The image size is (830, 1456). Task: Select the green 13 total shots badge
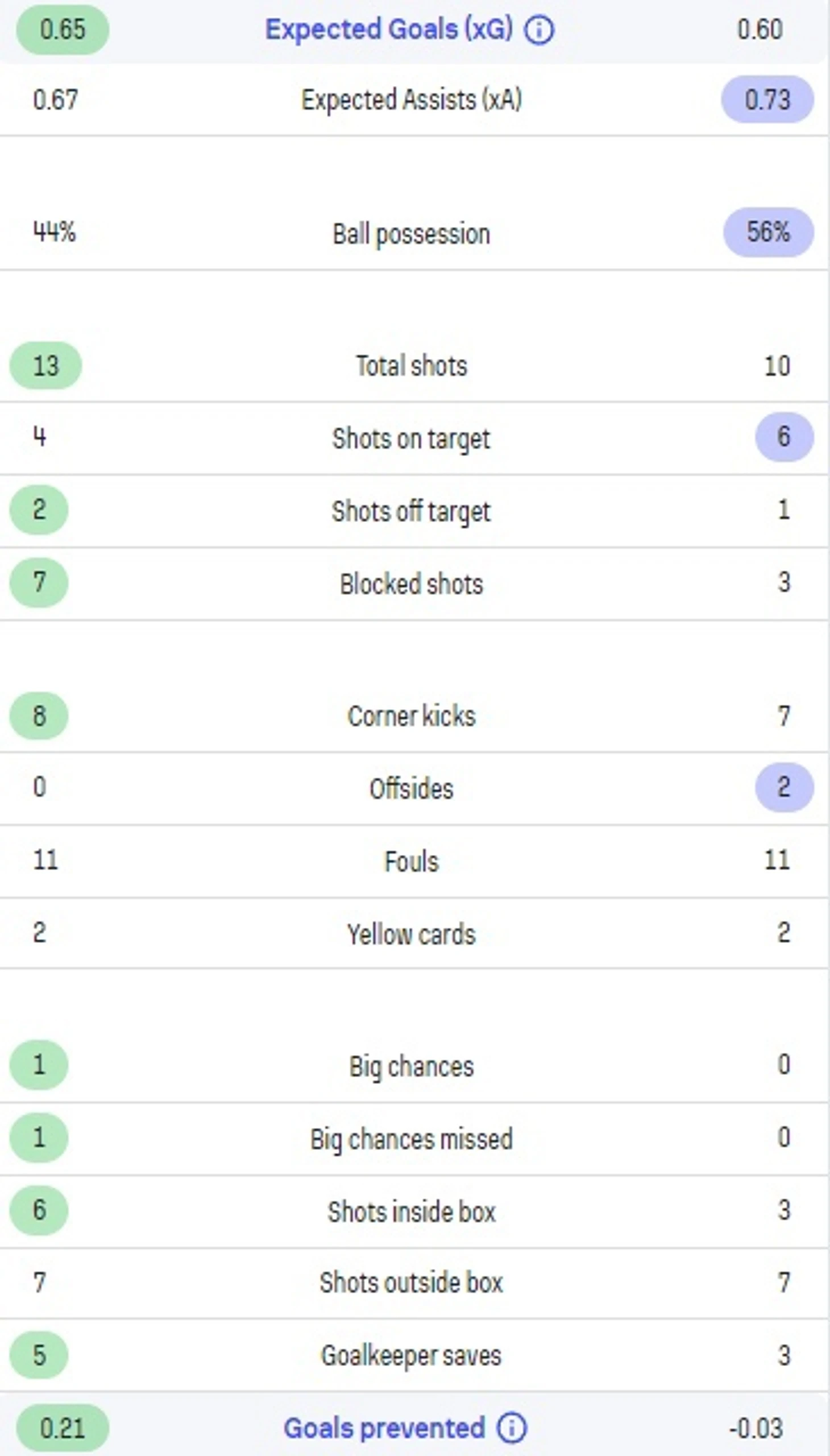(x=45, y=366)
